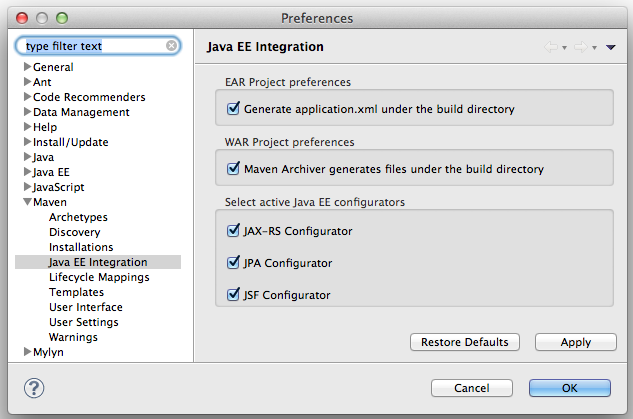The image size is (633, 419).
Task: Expand Code Recommenders node
Action: [x=27, y=96]
